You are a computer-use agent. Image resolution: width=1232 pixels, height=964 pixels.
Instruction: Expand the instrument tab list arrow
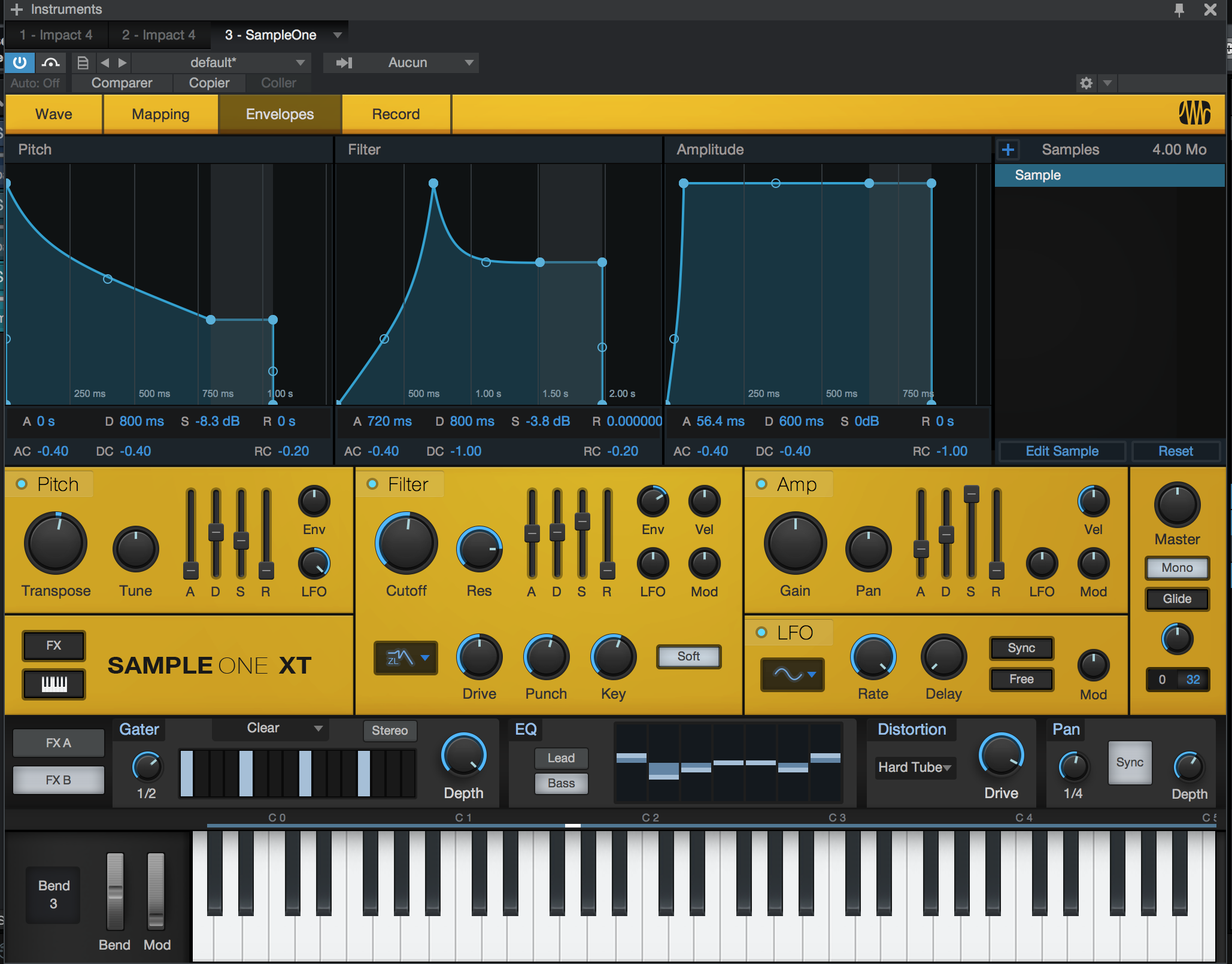coord(338,35)
